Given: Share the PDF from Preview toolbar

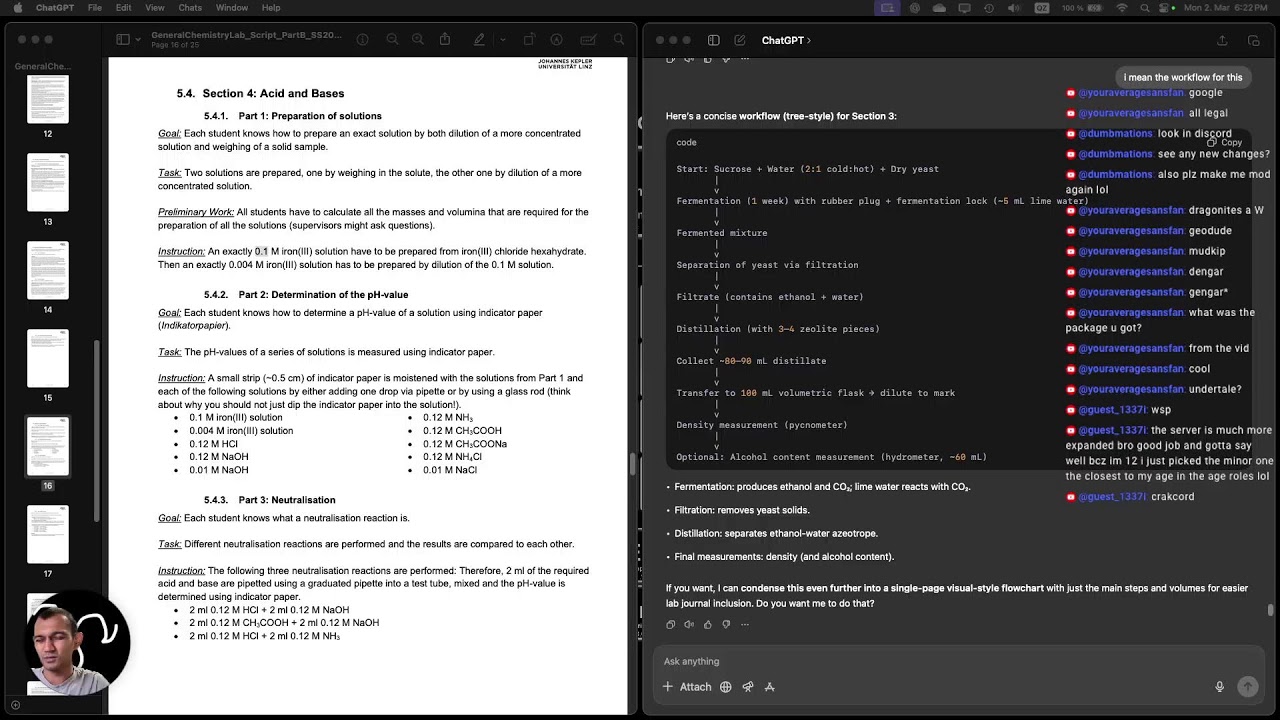Looking at the screenshot, I should pos(445,40).
